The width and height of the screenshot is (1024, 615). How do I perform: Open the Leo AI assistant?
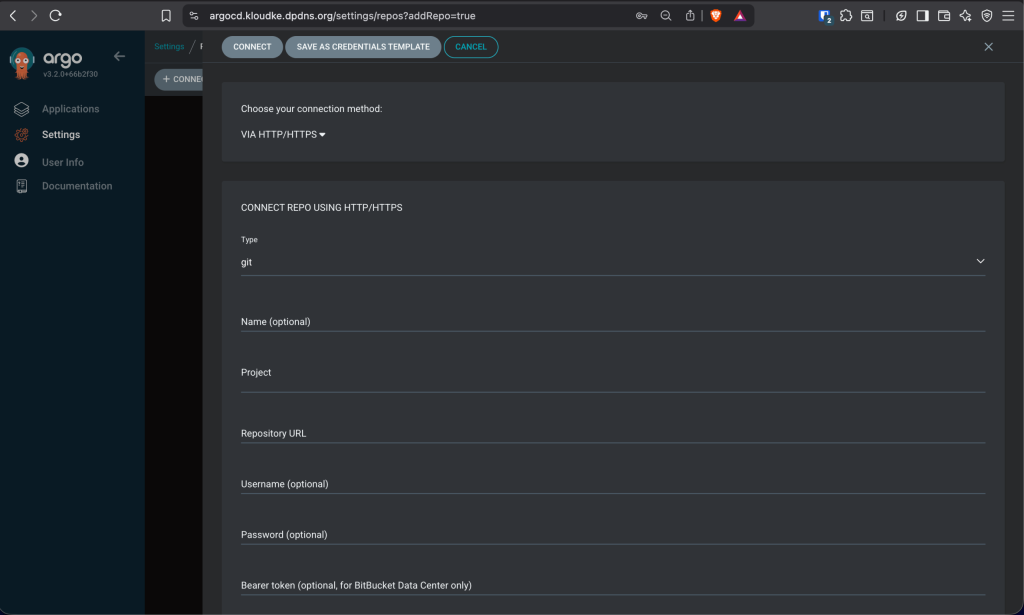click(964, 15)
